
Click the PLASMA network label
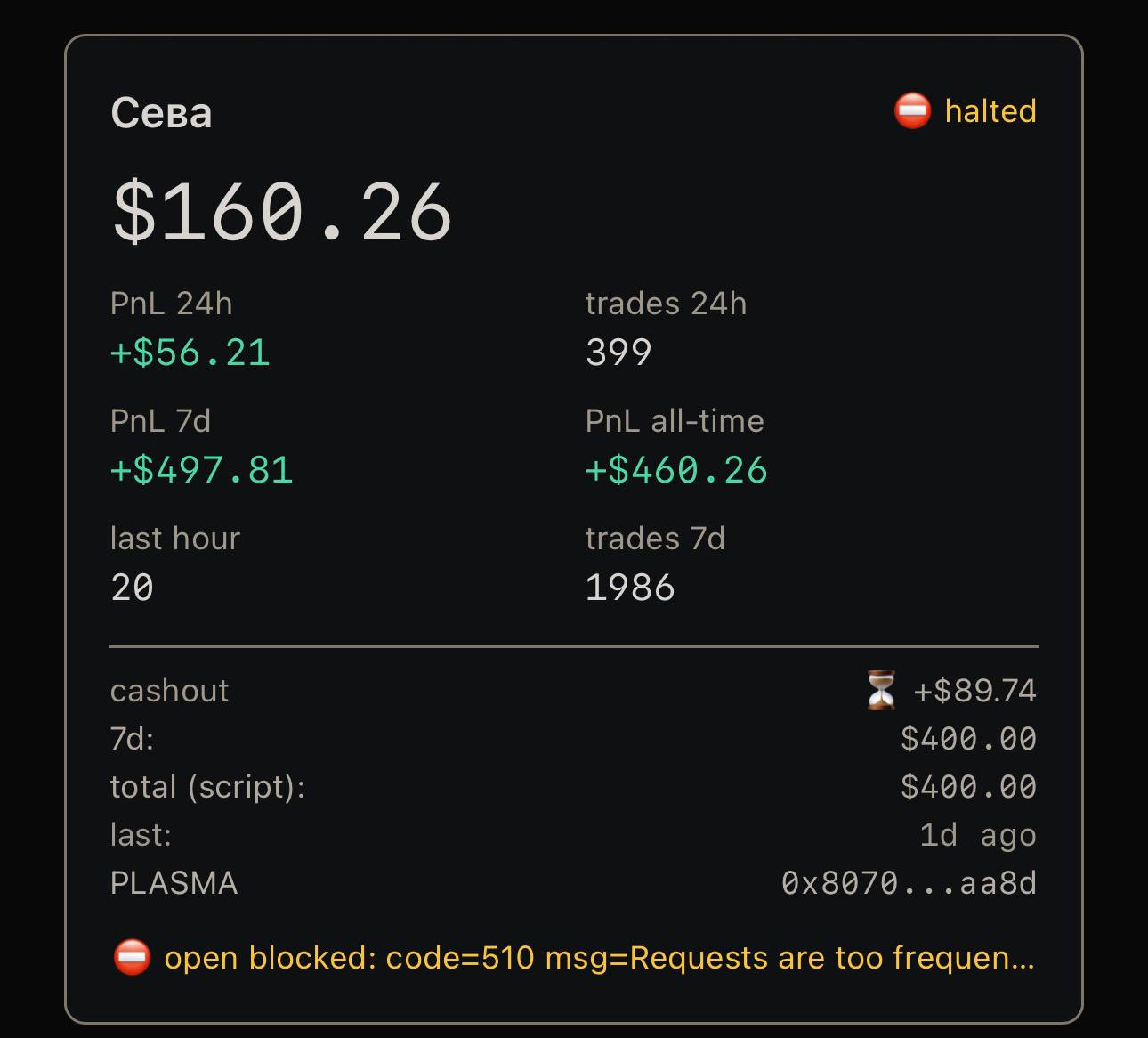point(174,883)
